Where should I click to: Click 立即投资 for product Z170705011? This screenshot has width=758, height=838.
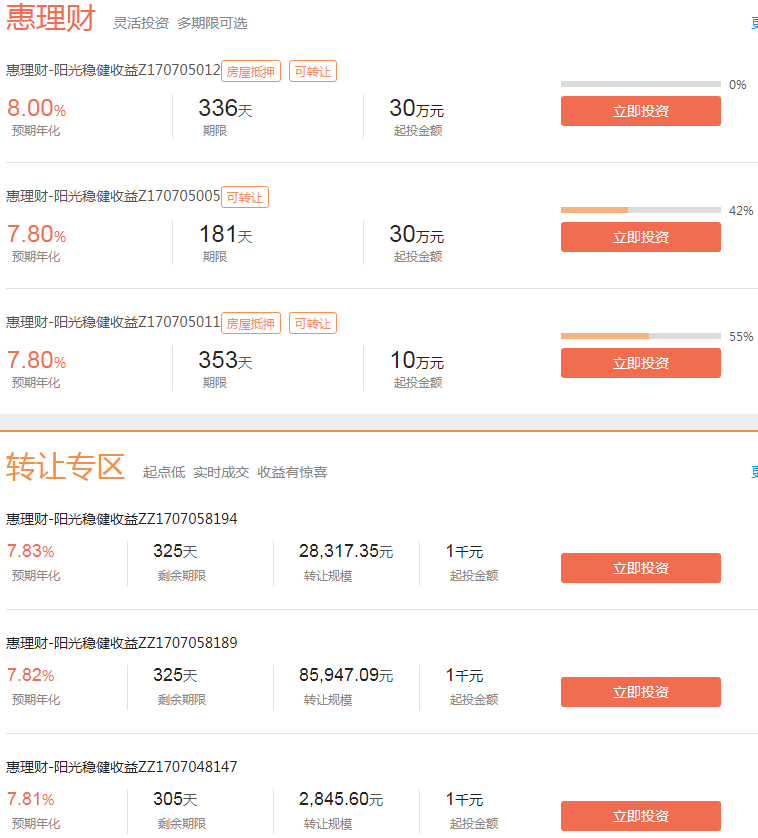(640, 363)
